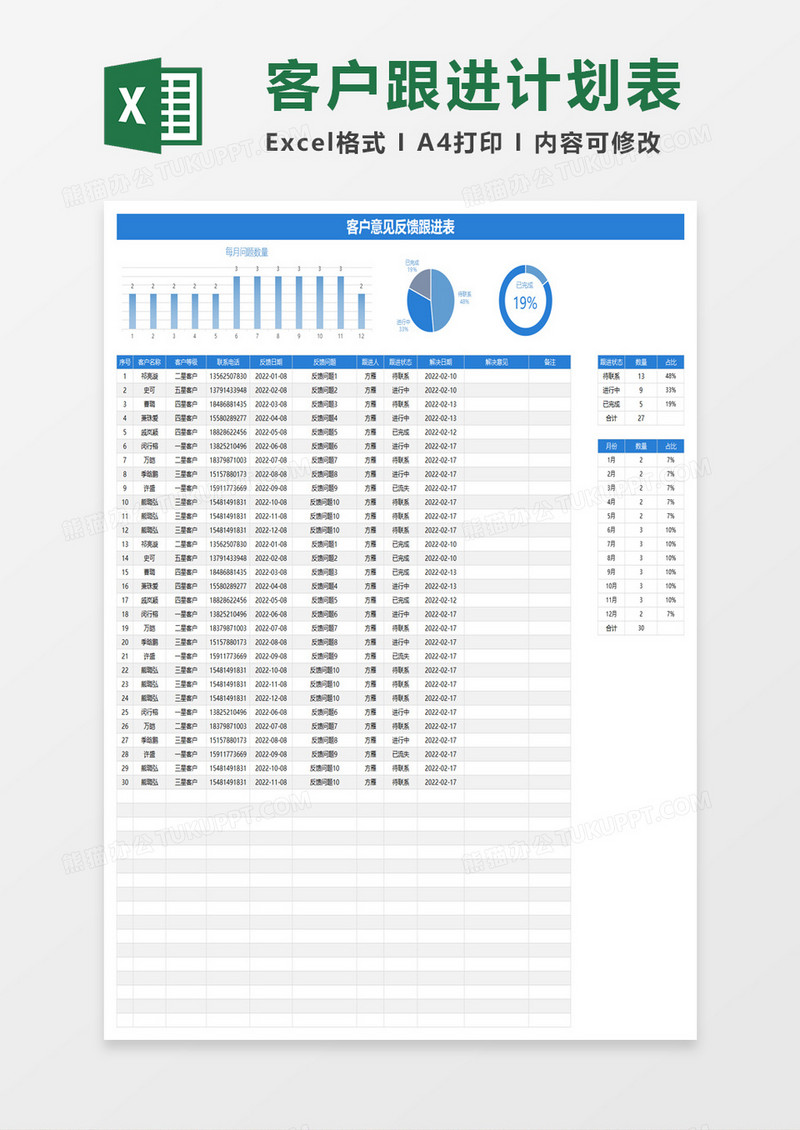Image resolution: width=800 pixels, height=1130 pixels.
Task: Click 五星客户 in row 2
Action: click(x=186, y=390)
